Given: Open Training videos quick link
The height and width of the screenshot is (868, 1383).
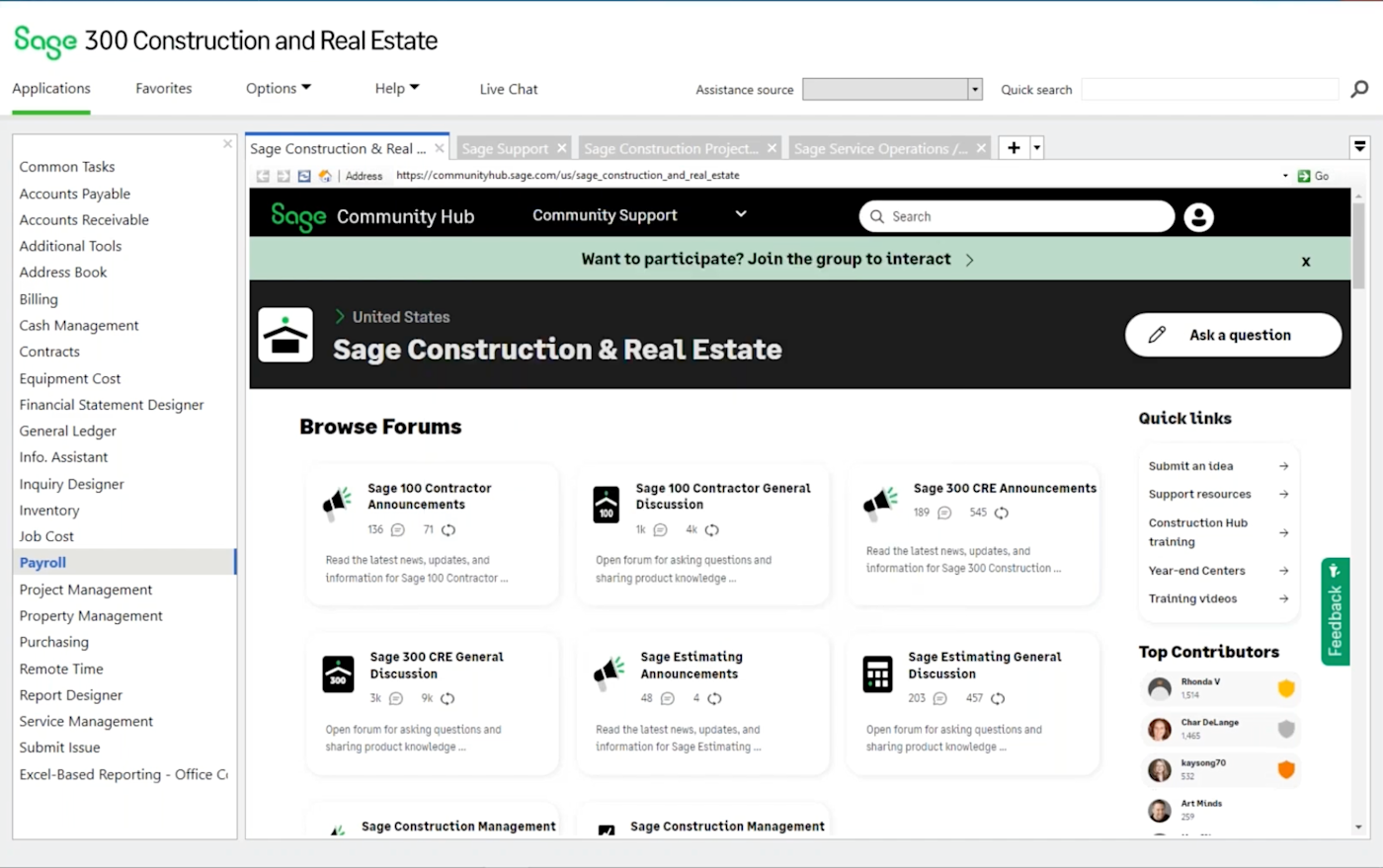Looking at the screenshot, I should point(1218,598).
